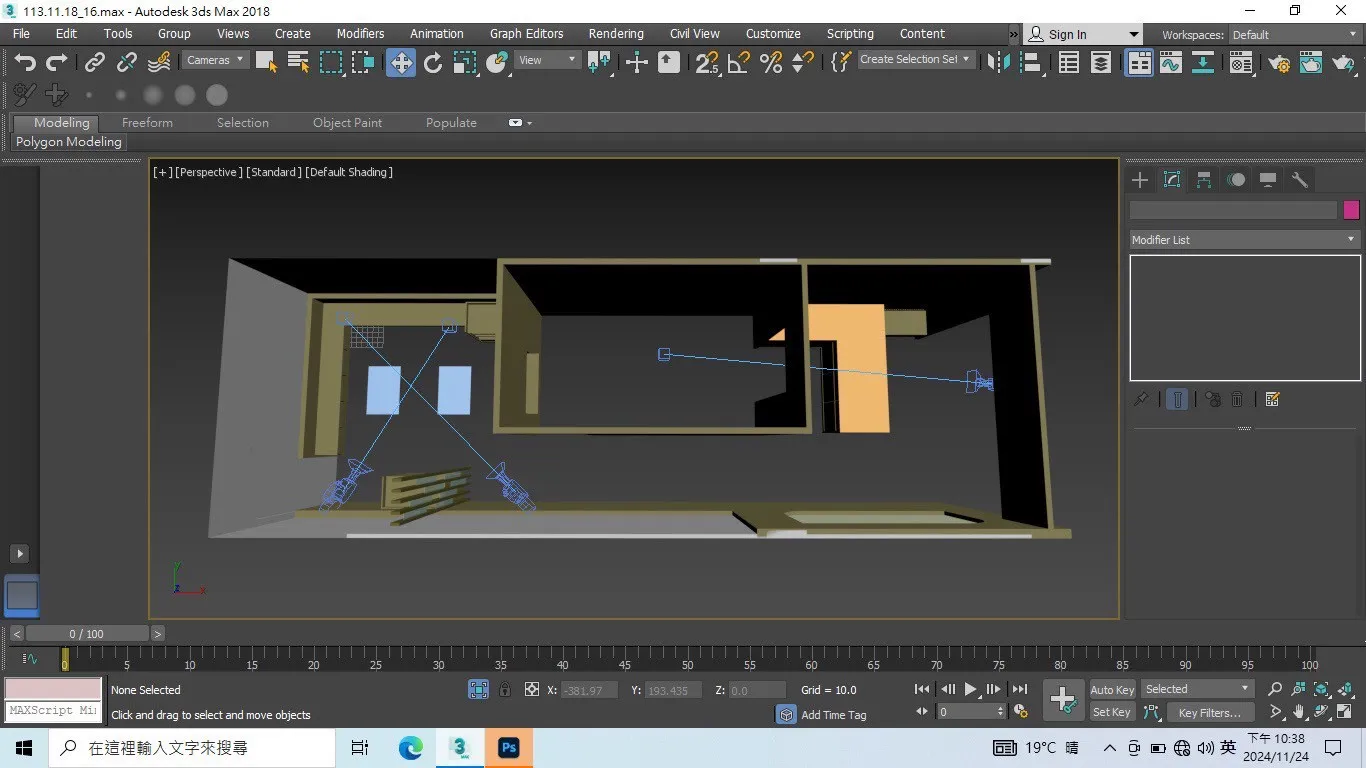Image resolution: width=1366 pixels, height=768 pixels.
Task: Open the Select by Name dialog
Action: click(x=298, y=62)
